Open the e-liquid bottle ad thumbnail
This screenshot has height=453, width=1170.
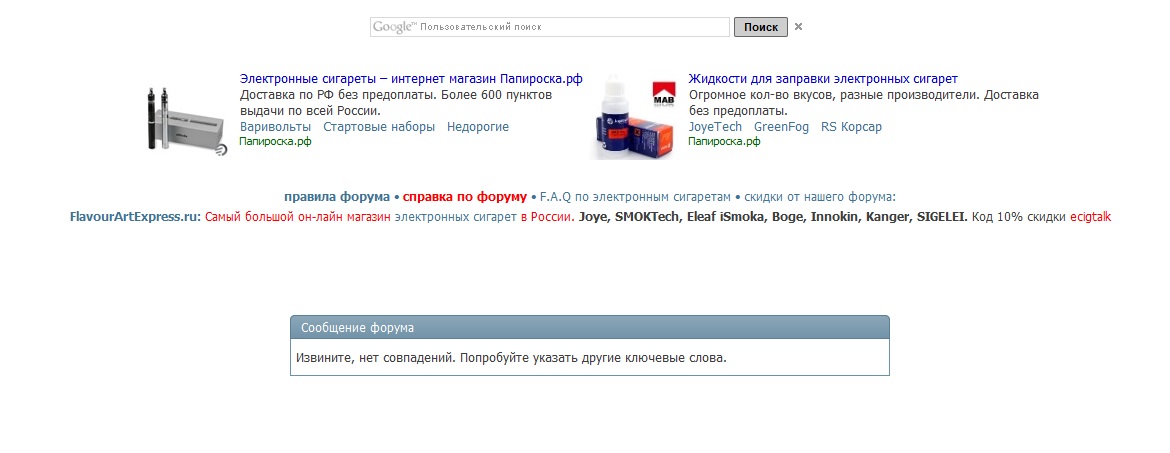pyautogui.click(x=635, y=116)
